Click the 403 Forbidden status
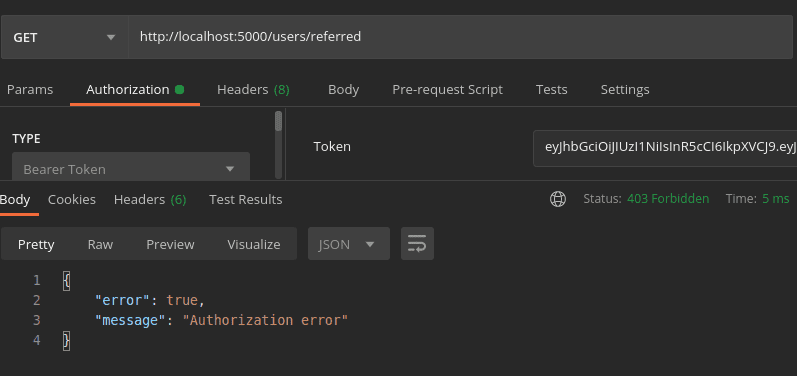 [668, 199]
